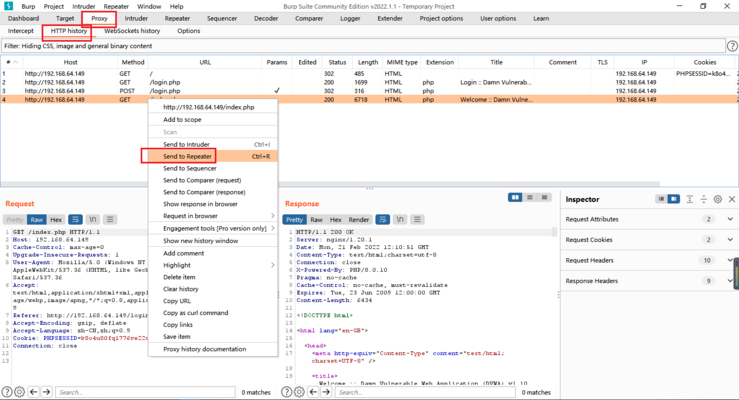
Task: Click filter help icon at right of filter bar
Action: click(732, 46)
